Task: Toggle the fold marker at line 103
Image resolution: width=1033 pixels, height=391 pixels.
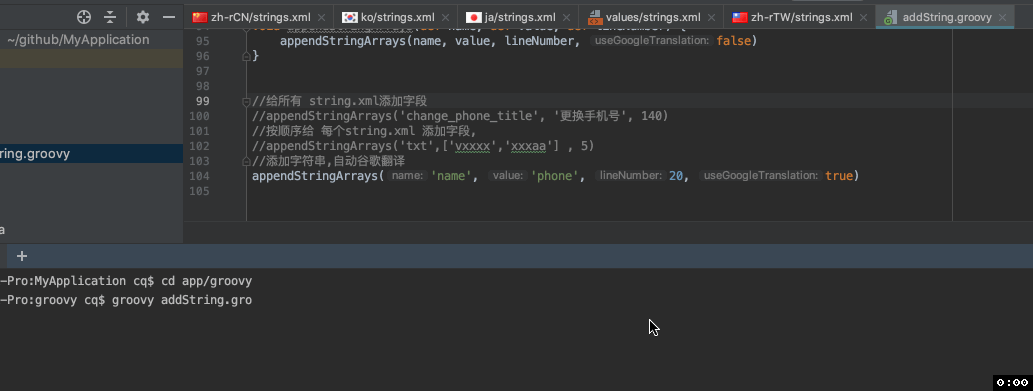Action: pos(246,161)
